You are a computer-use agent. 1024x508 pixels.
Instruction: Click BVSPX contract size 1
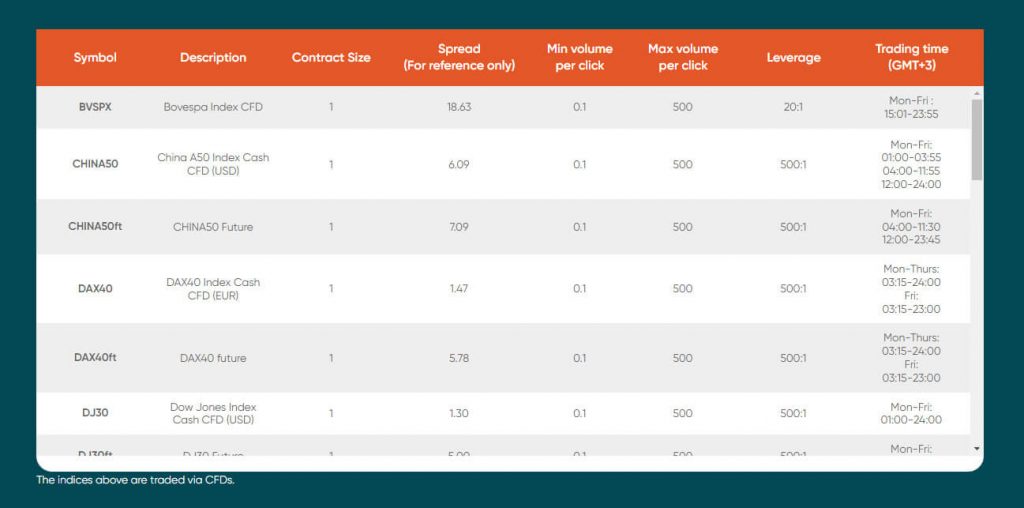[x=331, y=107]
